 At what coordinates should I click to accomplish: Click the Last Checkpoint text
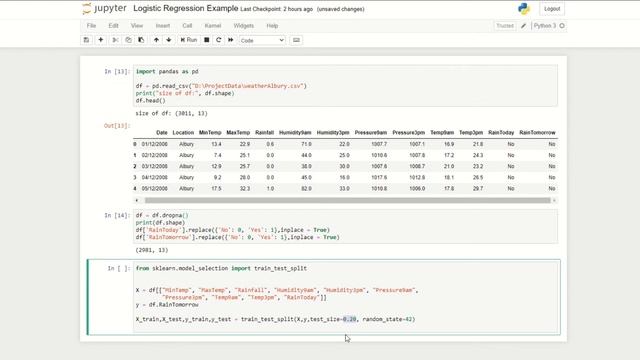point(276,9)
